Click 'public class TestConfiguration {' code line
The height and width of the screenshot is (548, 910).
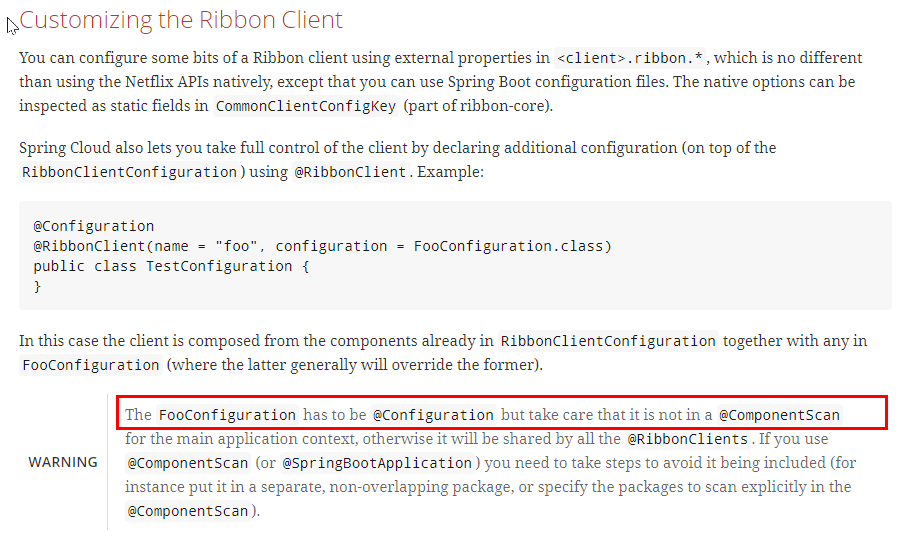click(171, 266)
